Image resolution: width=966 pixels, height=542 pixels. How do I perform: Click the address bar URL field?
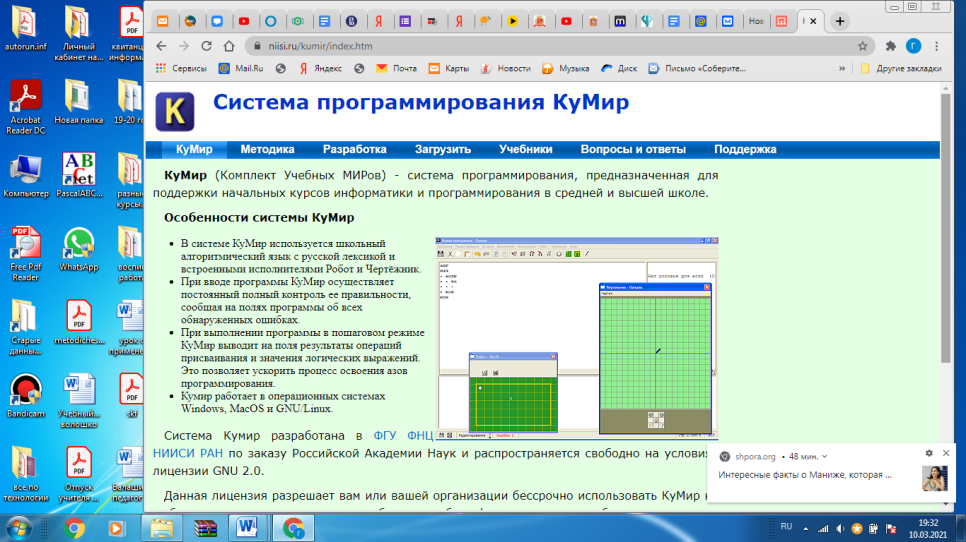(x=554, y=46)
